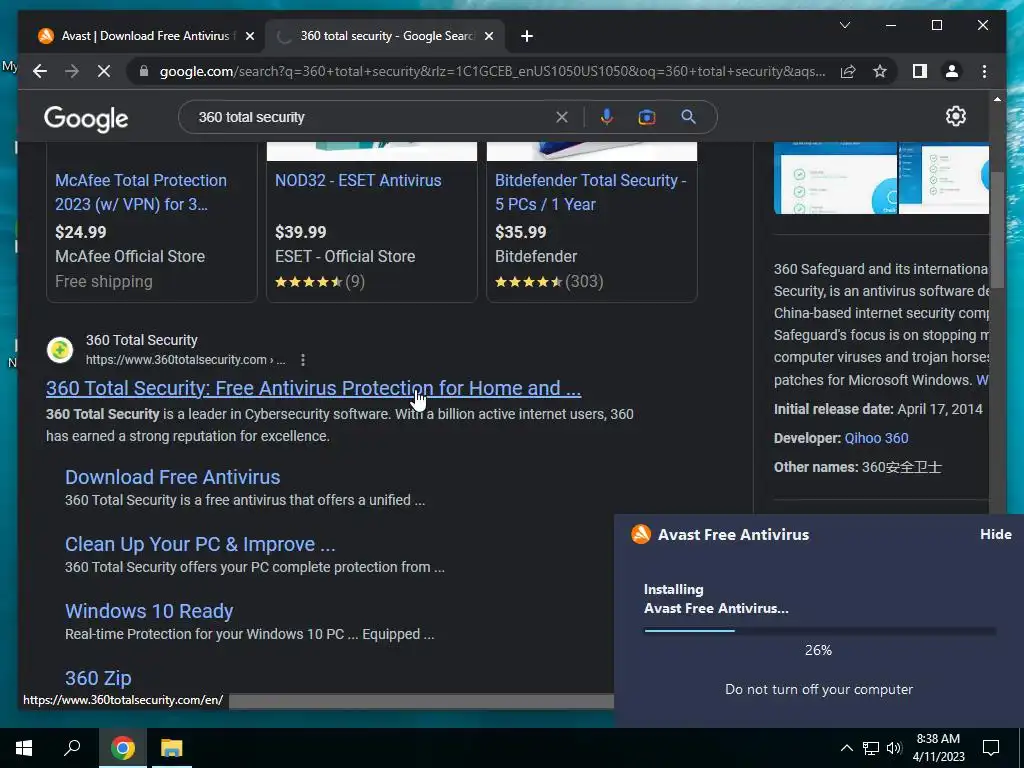
Task: Click the ESET (9) star rating
Action: pos(319,281)
